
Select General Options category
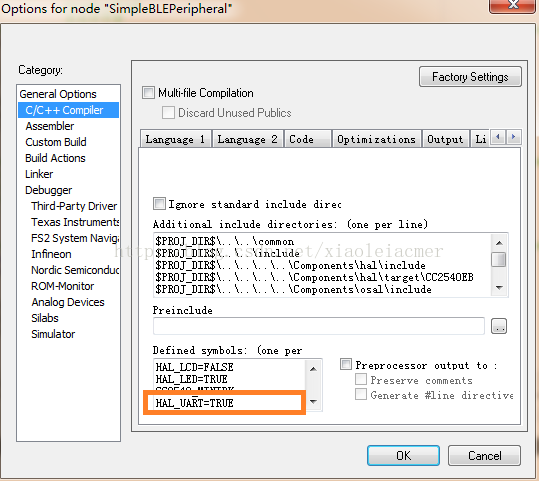pos(58,94)
